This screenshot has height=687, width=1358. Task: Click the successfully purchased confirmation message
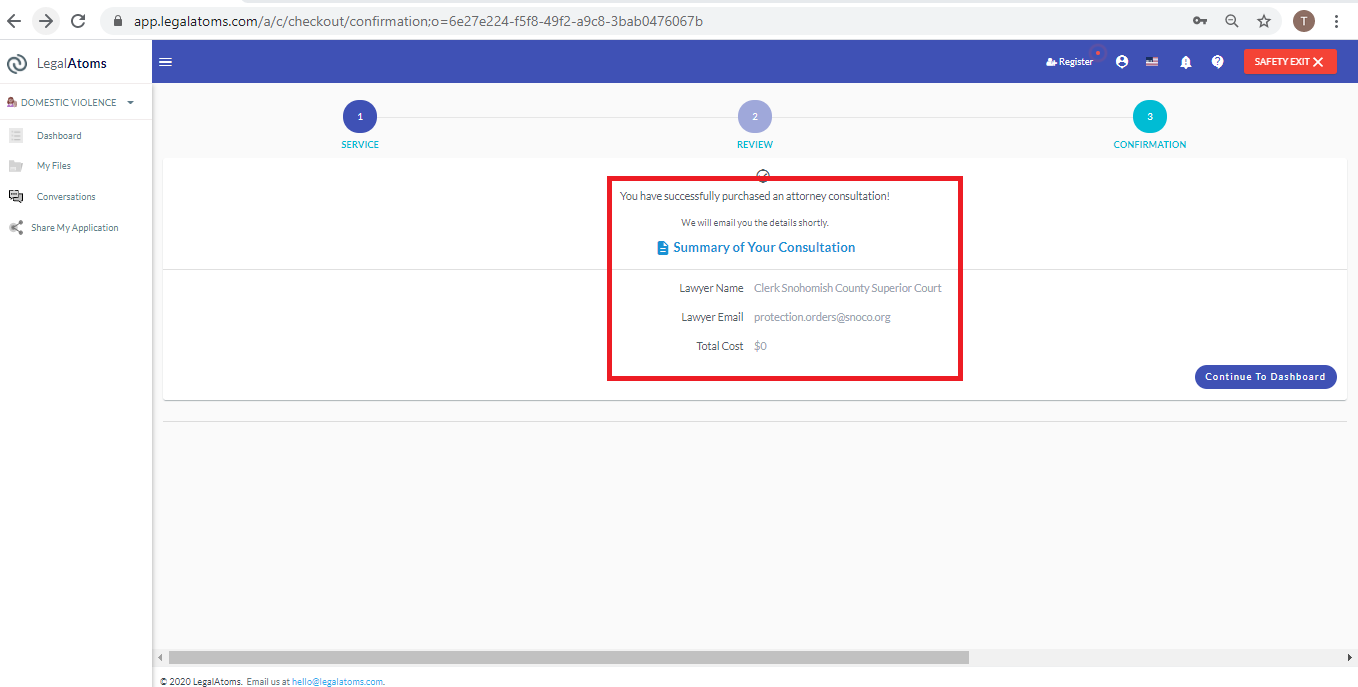755,196
